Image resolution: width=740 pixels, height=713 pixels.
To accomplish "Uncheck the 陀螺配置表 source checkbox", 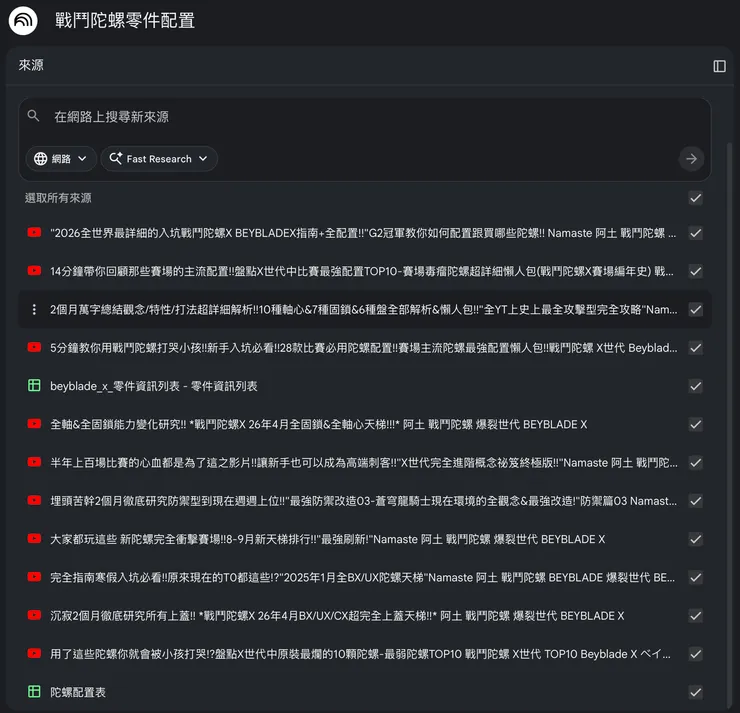I will 695,692.
